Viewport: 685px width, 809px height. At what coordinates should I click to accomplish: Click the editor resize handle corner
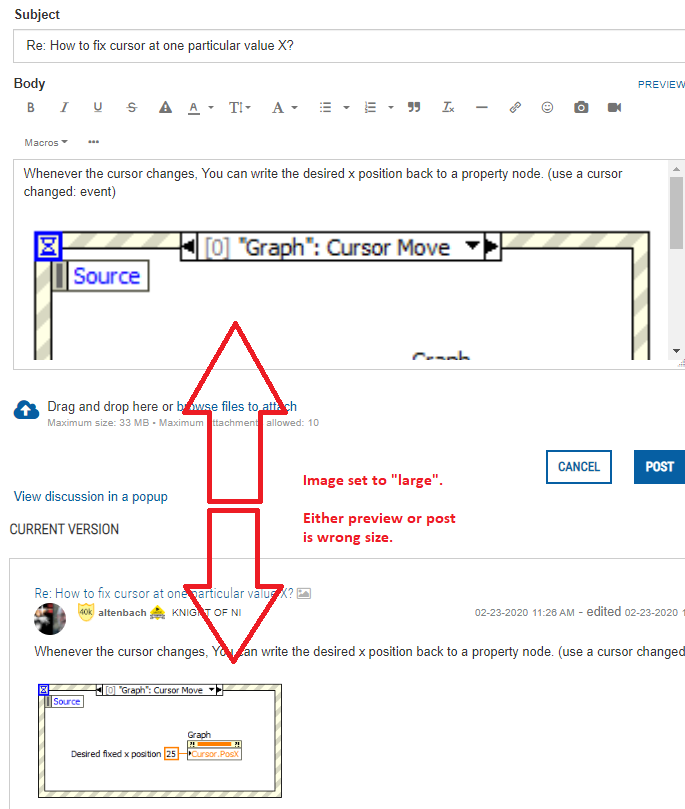pos(681,364)
